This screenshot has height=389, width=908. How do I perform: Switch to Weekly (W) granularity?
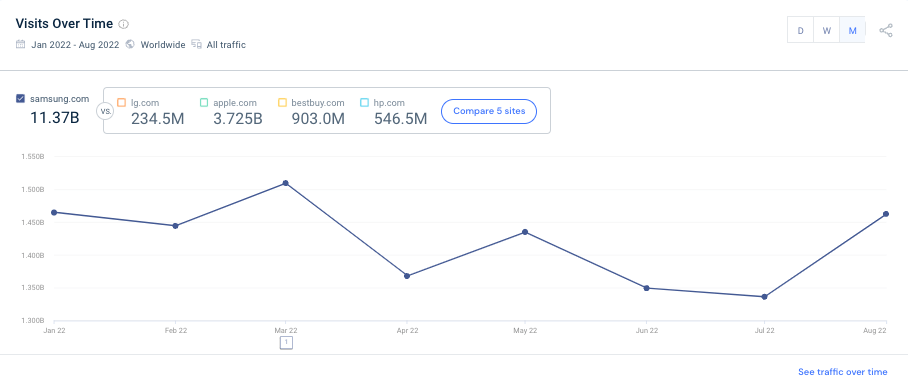pos(826,31)
